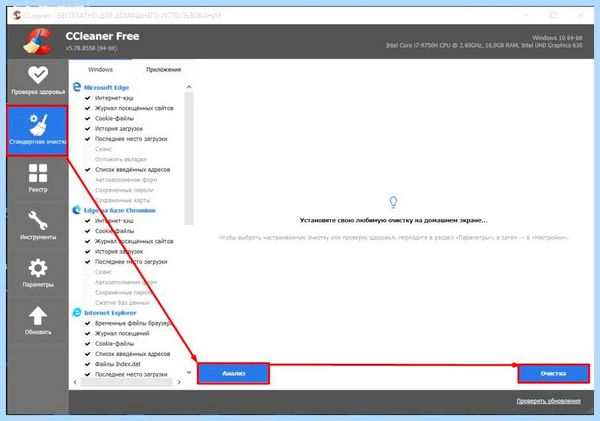Screen dimensions: 600x421
Task: Collapse the Edge на базе Chromium group header
Action: click(x=119, y=210)
